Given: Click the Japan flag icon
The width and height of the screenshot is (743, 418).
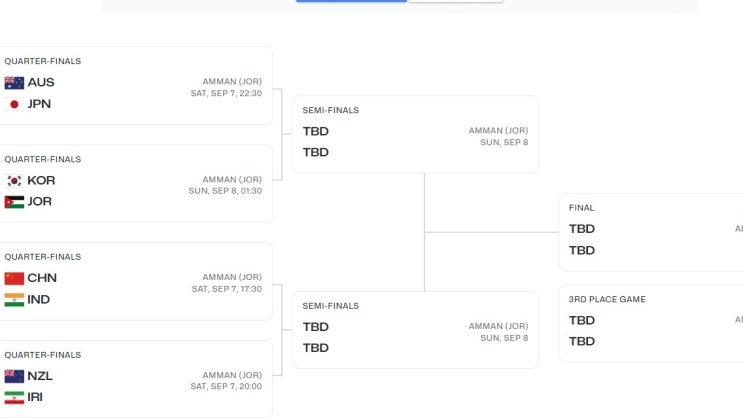Looking at the screenshot, I should pos(14,104).
